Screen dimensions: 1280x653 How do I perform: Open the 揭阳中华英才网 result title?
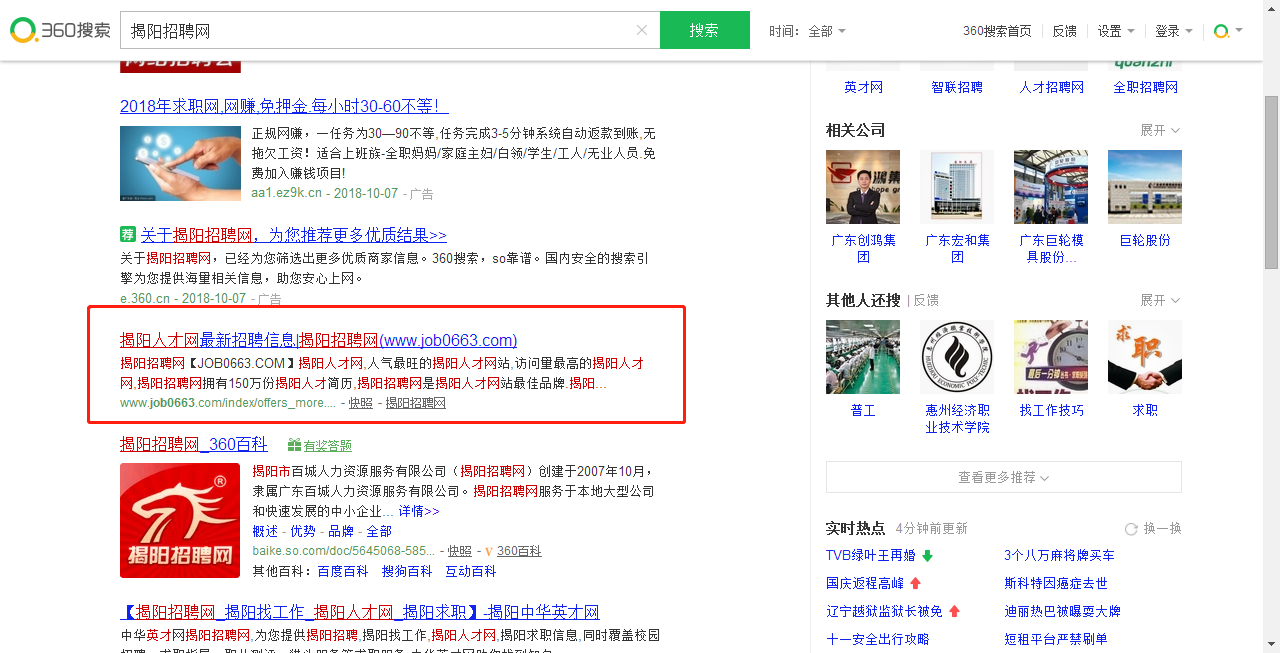(360, 612)
